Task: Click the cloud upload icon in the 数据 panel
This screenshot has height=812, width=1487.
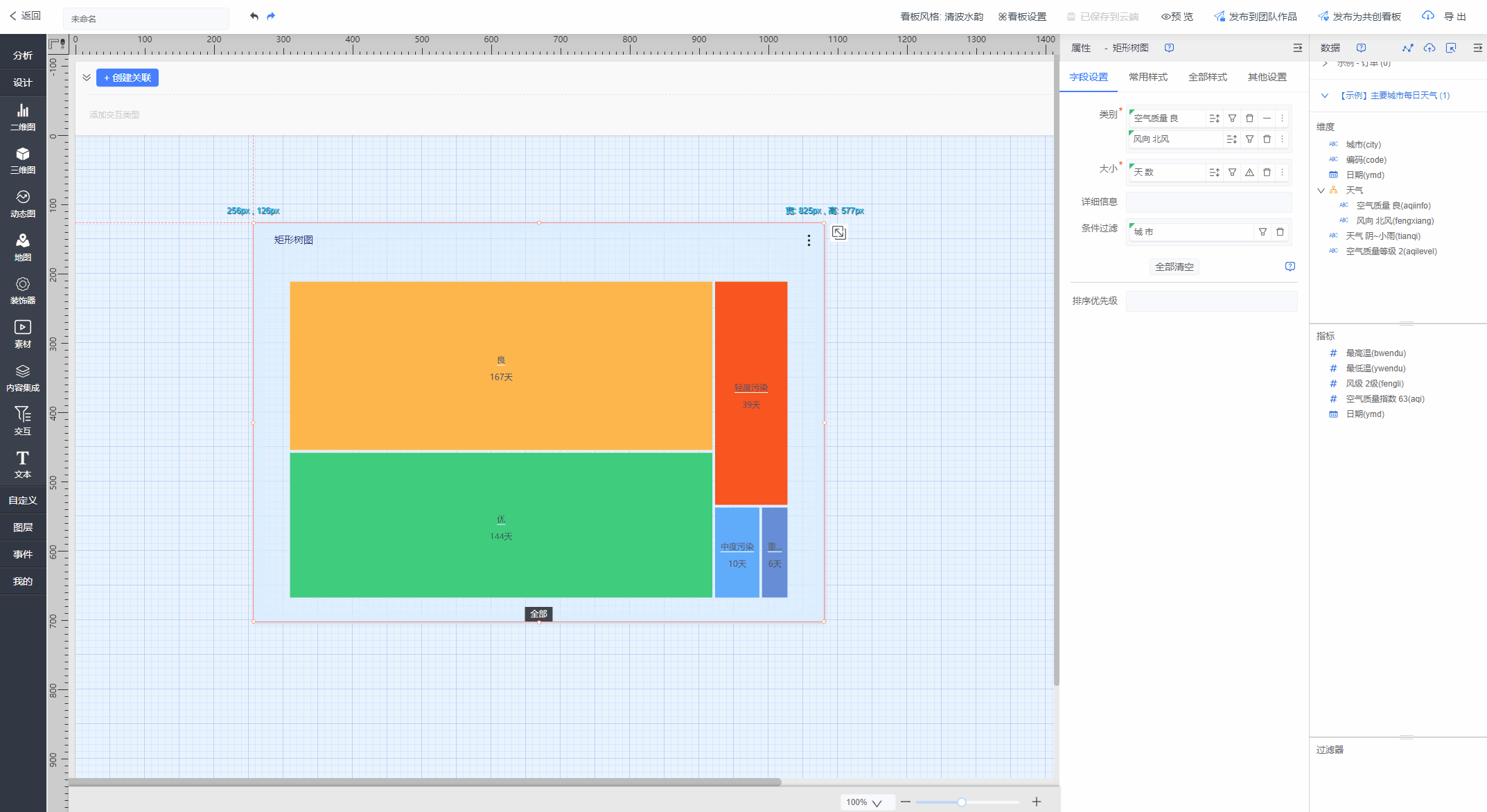Action: click(x=1429, y=48)
